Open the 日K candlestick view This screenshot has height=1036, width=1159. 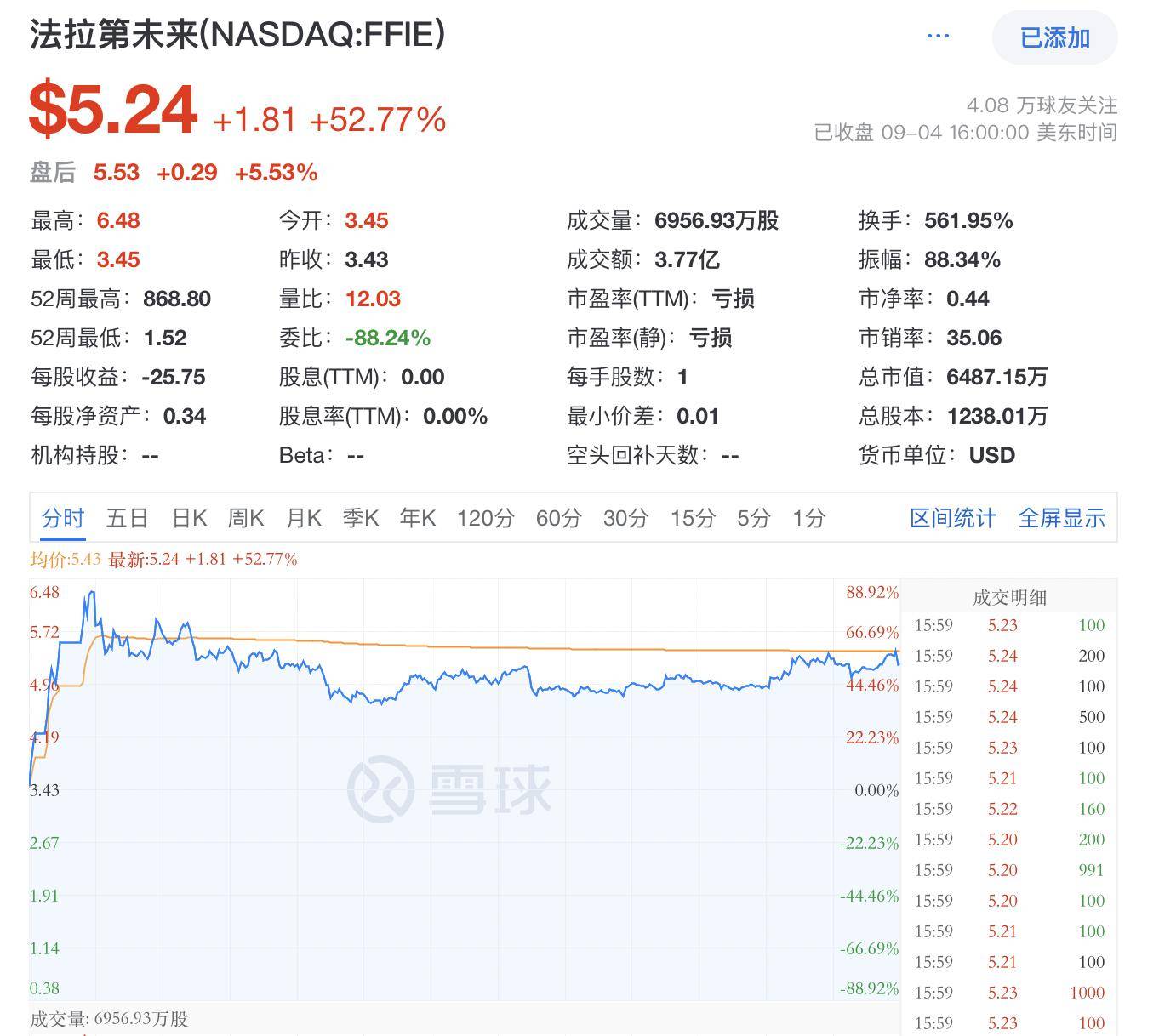click(x=189, y=518)
